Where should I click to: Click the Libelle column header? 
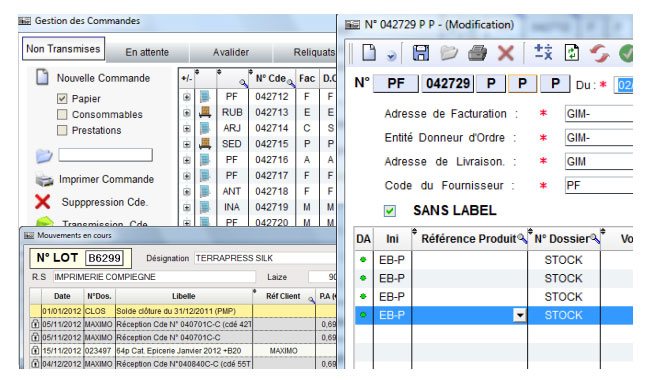pos(184,296)
